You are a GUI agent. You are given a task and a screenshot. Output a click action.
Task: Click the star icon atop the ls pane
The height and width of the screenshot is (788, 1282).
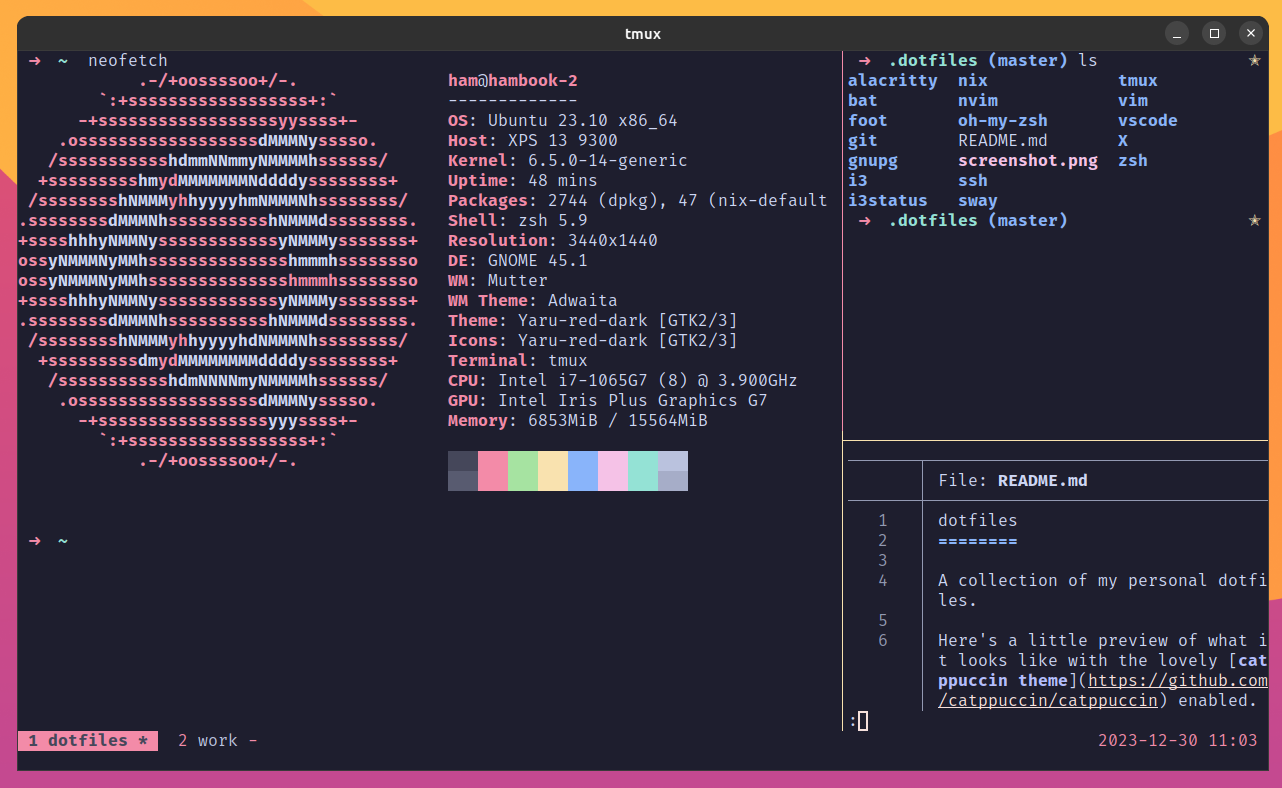click(x=1255, y=60)
